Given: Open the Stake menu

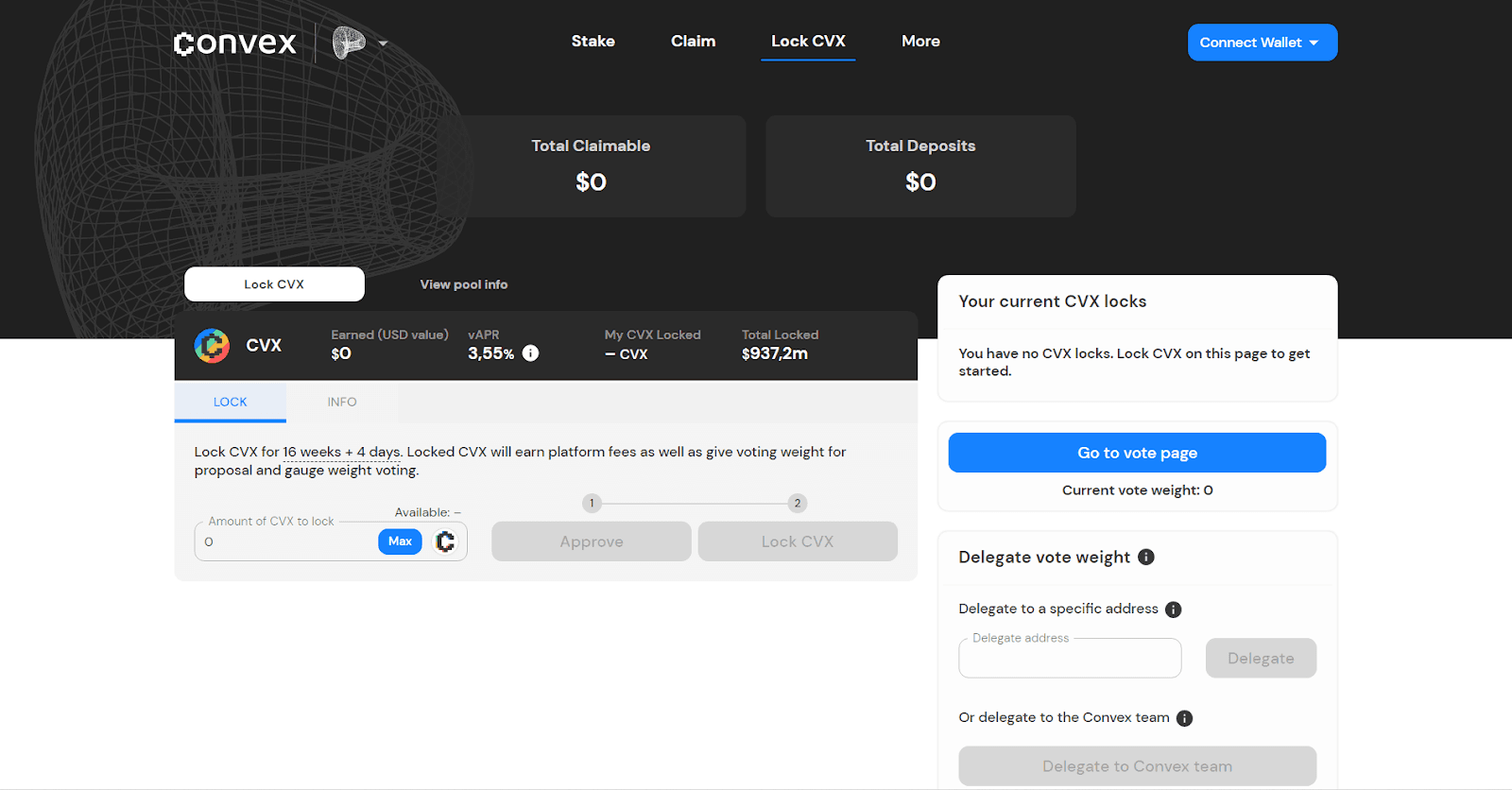Looking at the screenshot, I should click(593, 42).
